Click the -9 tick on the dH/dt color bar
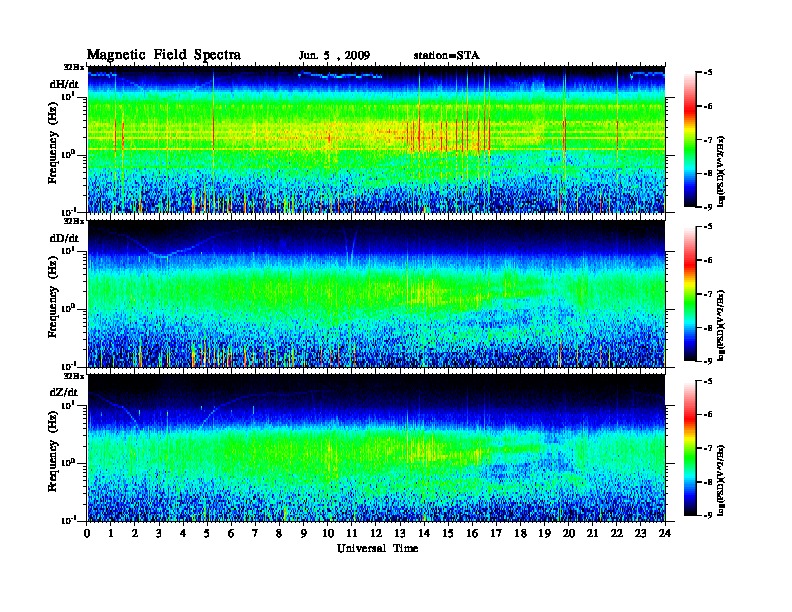The width and height of the screenshot is (792, 612). coord(709,207)
